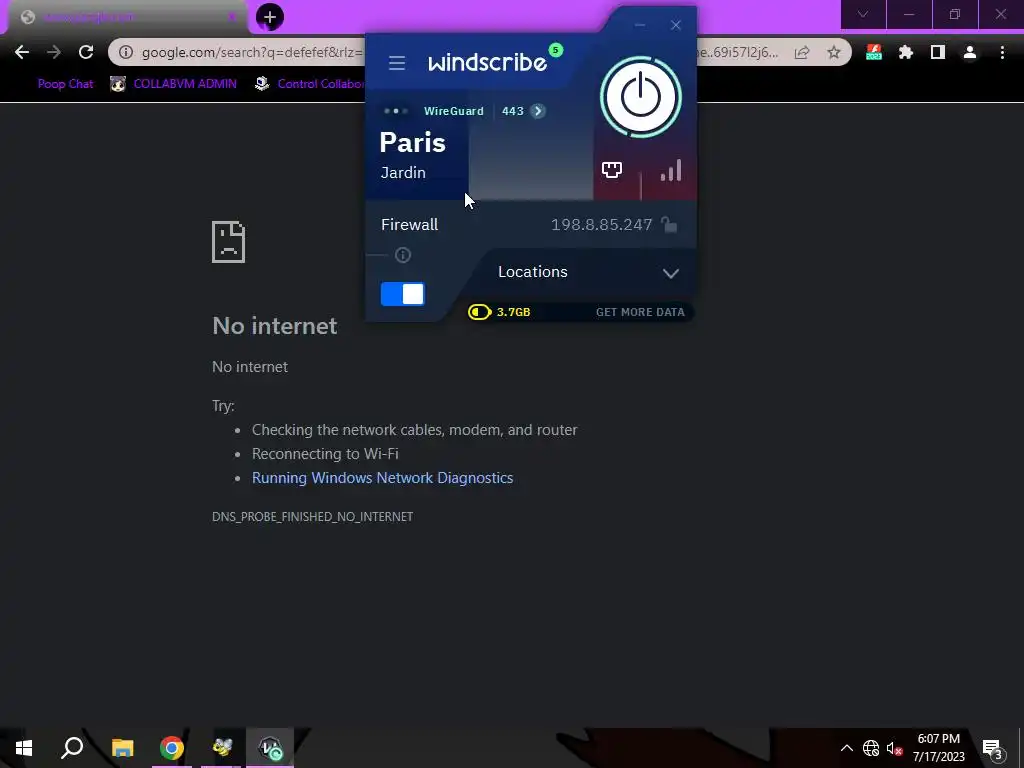The width and height of the screenshot is (1024, 768).
Task: Click the unlocked padlock icon beside IP
Action: click(x=669, y=225)
